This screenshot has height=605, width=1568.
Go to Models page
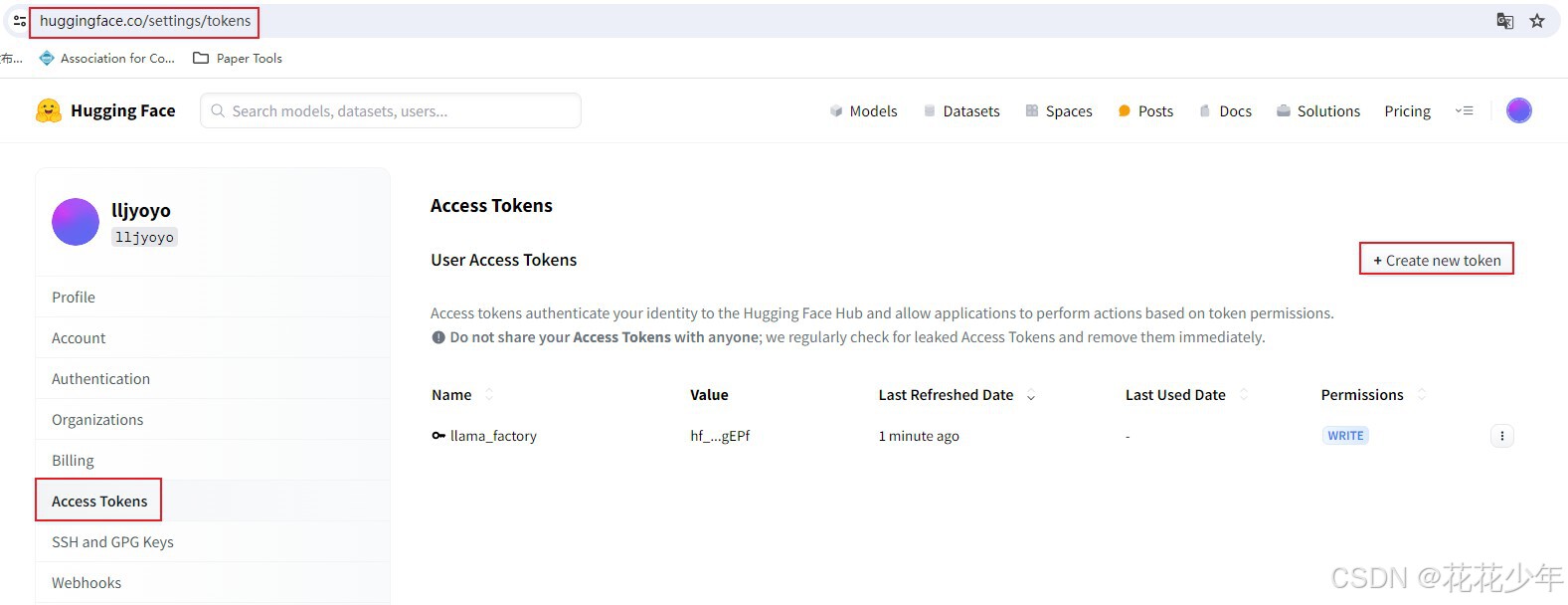(x=863, y=111)
